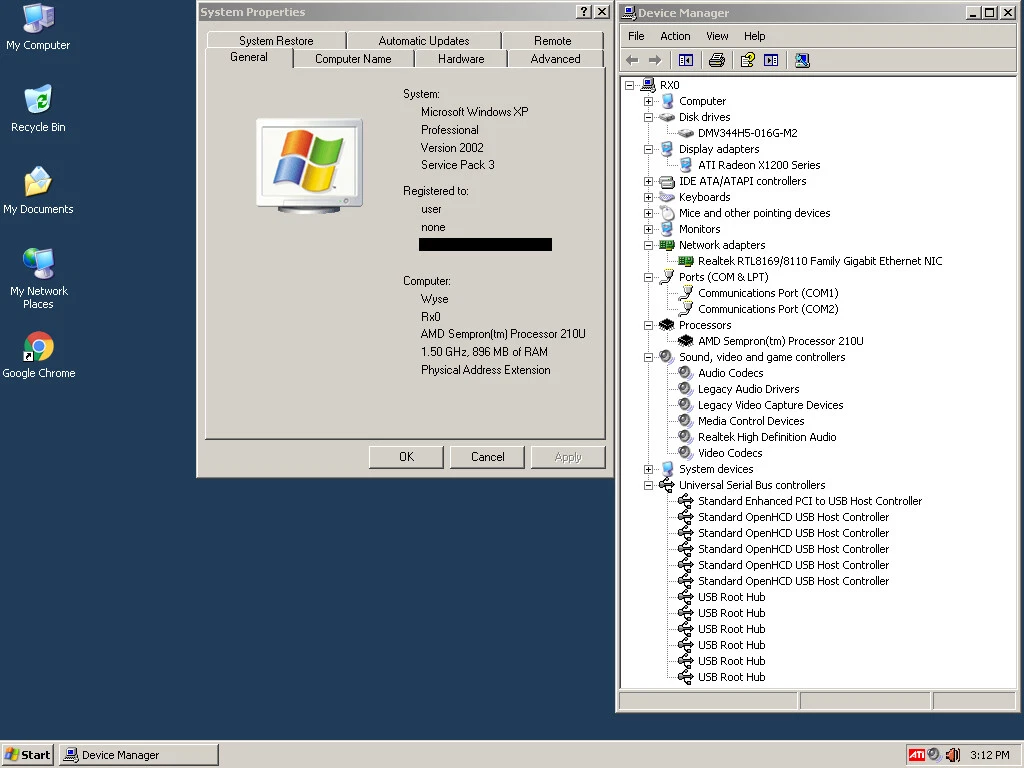Expand the Keyboards node
Image resolution: width=1024 pixels, height=768 pixels.
[x=648, y=197]
